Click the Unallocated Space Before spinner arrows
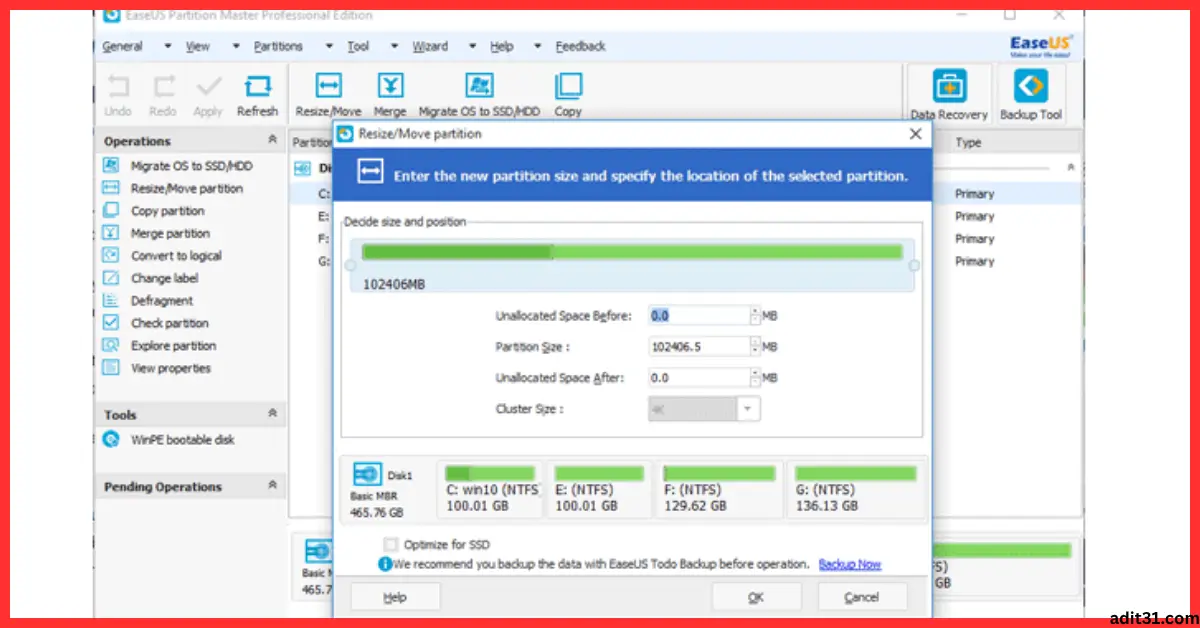The image size is (1200, 628). 755,316
